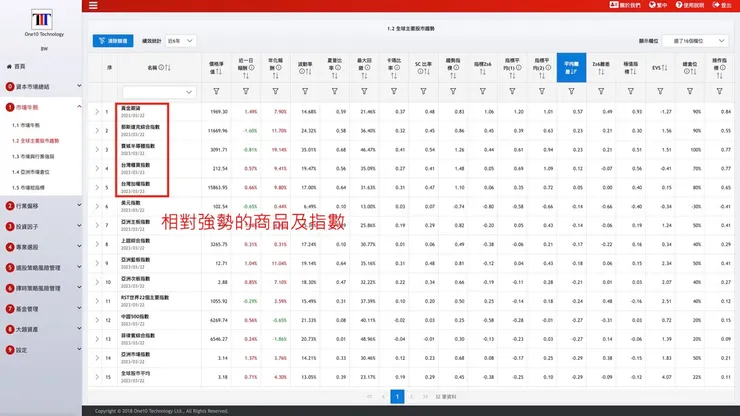Click the 1969.30 price cell
The height and width of the screenshot is (416, 740).
[218, 112]
